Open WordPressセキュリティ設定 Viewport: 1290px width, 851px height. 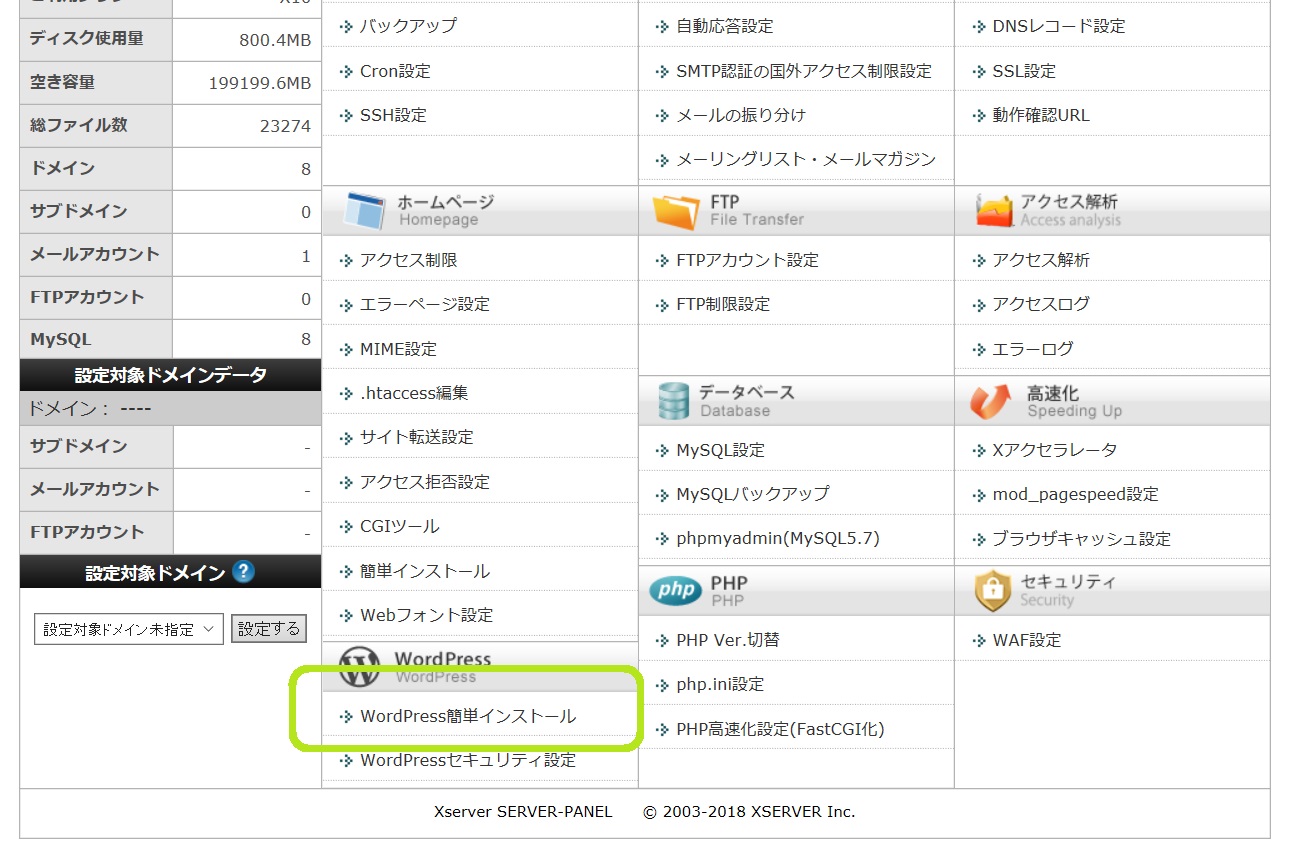[468, 760]
